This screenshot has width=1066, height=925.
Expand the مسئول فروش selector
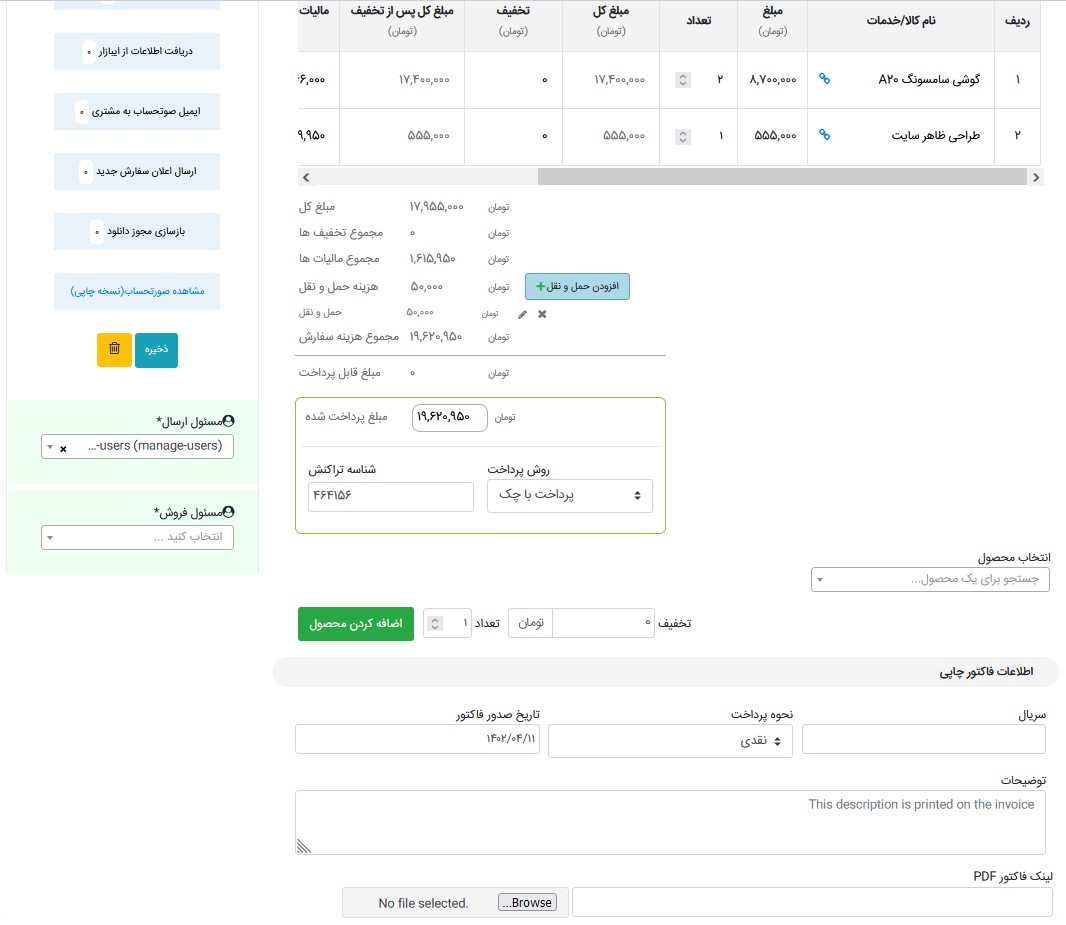tap(137, 537)
